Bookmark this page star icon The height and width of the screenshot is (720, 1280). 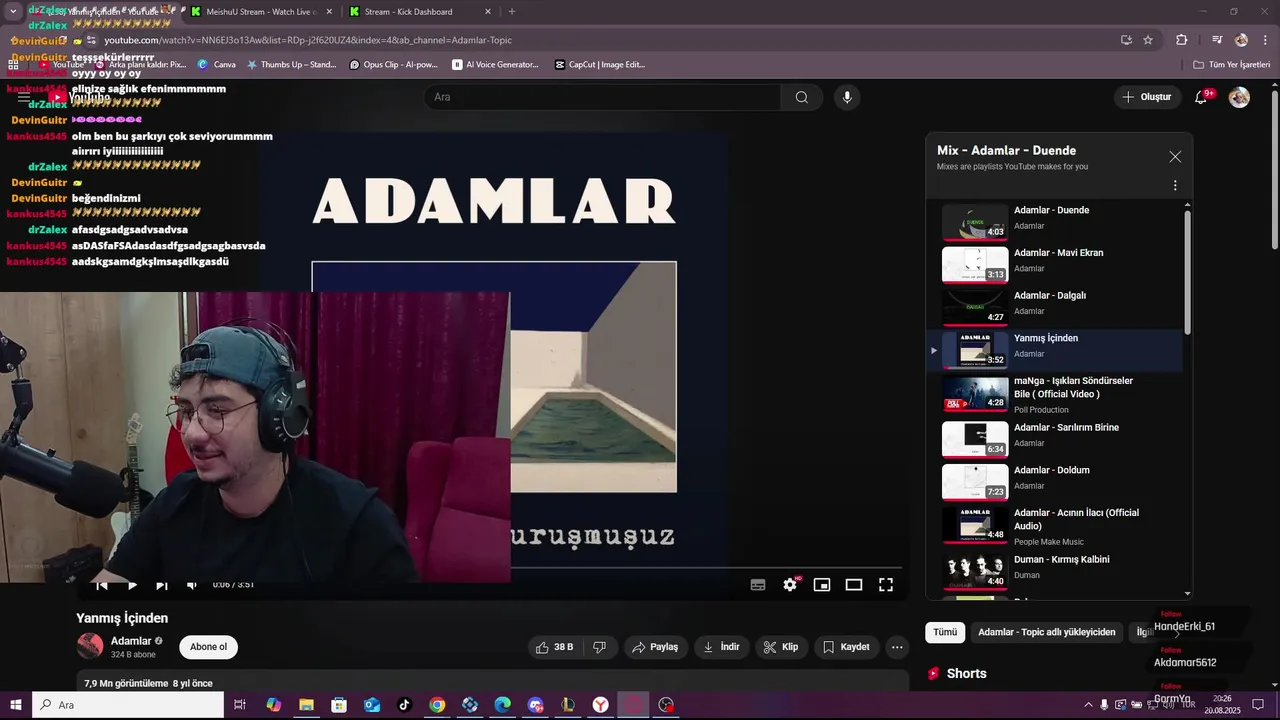[x=1148, y=40]
